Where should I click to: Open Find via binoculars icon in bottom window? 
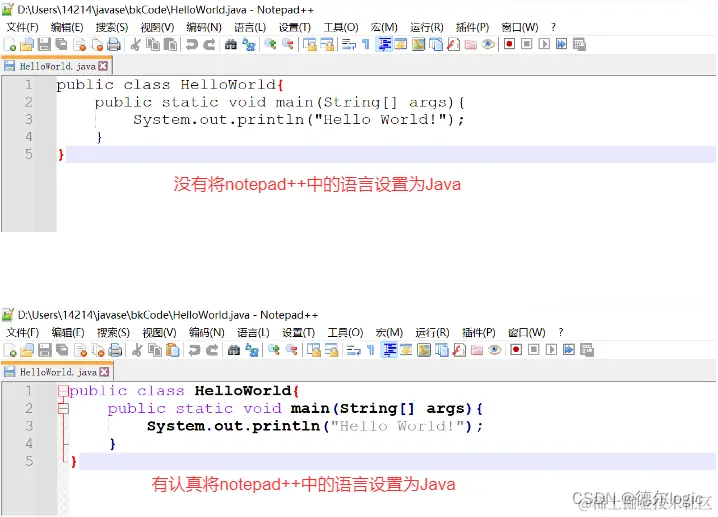tap(234, 350)
